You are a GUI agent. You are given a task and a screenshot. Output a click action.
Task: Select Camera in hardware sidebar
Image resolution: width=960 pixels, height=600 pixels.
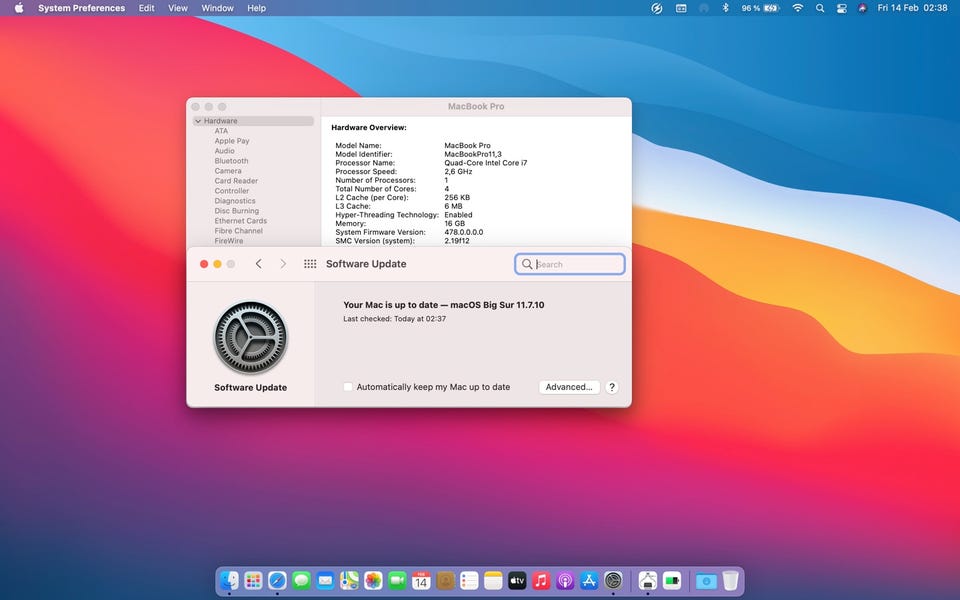(x=228, y=171)
